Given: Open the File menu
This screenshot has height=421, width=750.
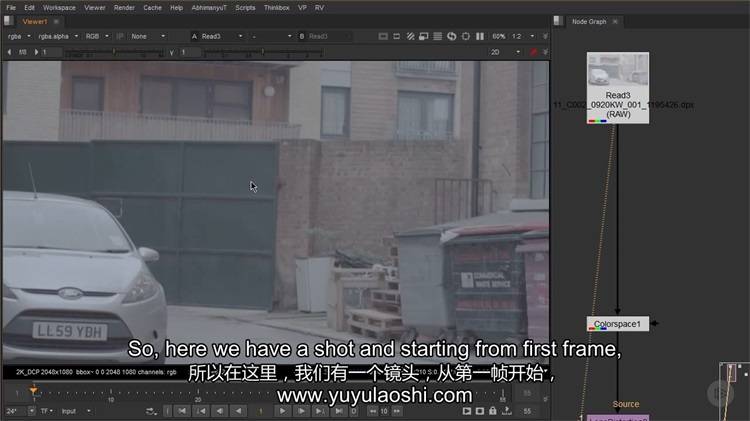Looking at the screenshot, I should click(x=11, y=8).
